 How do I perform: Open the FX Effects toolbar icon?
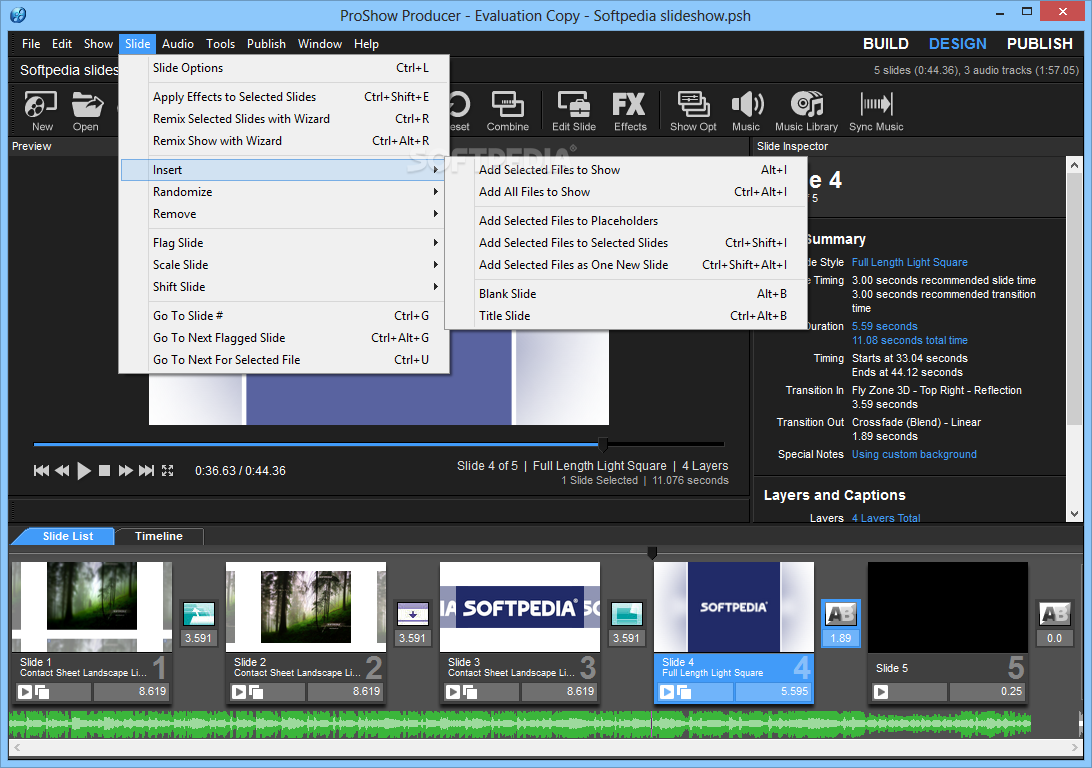coord(630,111)
